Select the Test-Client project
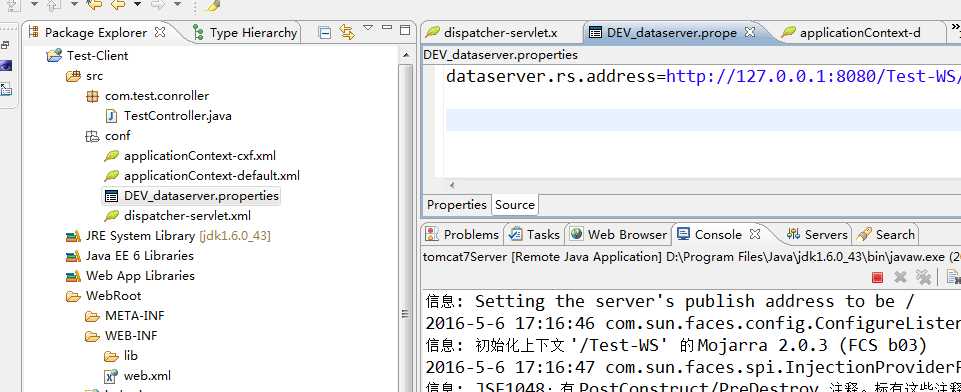The height and width of the screenshot is (392, 961). [88, 56]
